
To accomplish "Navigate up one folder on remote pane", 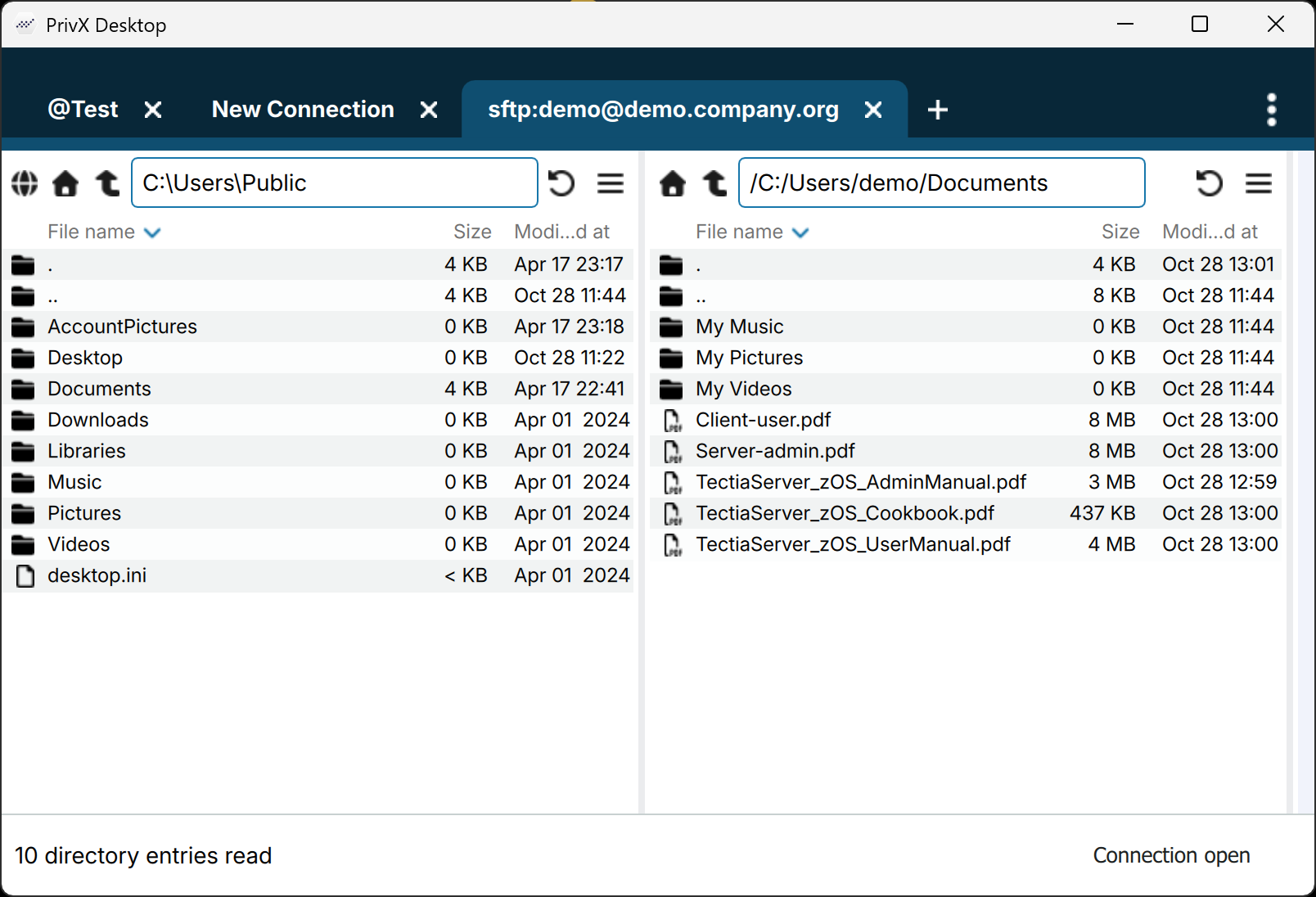I will pyautogui.click(x=714, y=183).
